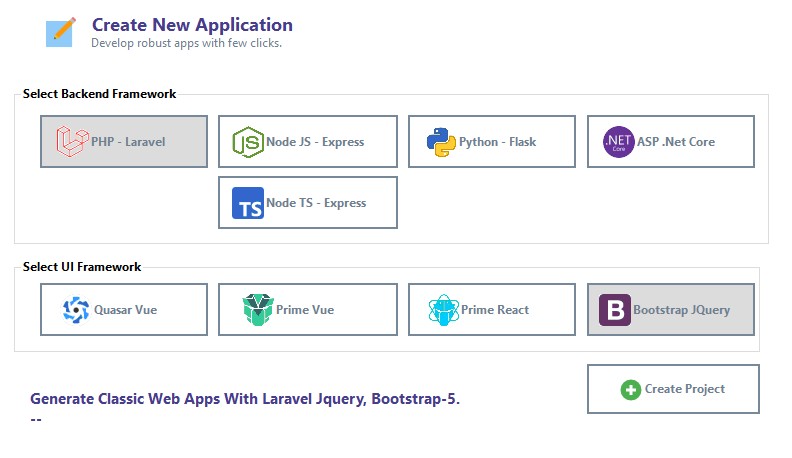Image resolution: width=792 pixels, height=458 pixels.
Task: Click the Select UI Framework label
Action: point(82,267)
